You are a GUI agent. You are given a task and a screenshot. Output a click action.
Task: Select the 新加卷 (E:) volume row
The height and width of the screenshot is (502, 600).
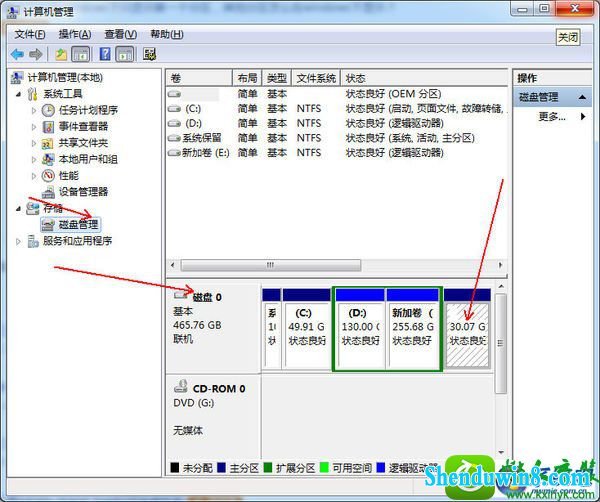click(337, 153)
